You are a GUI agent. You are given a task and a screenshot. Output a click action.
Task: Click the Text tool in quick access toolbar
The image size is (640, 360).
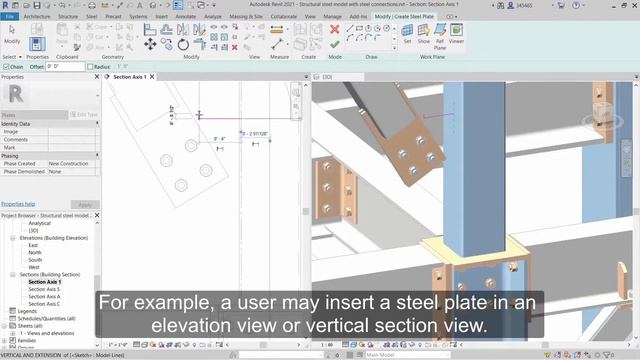[140, 5]
